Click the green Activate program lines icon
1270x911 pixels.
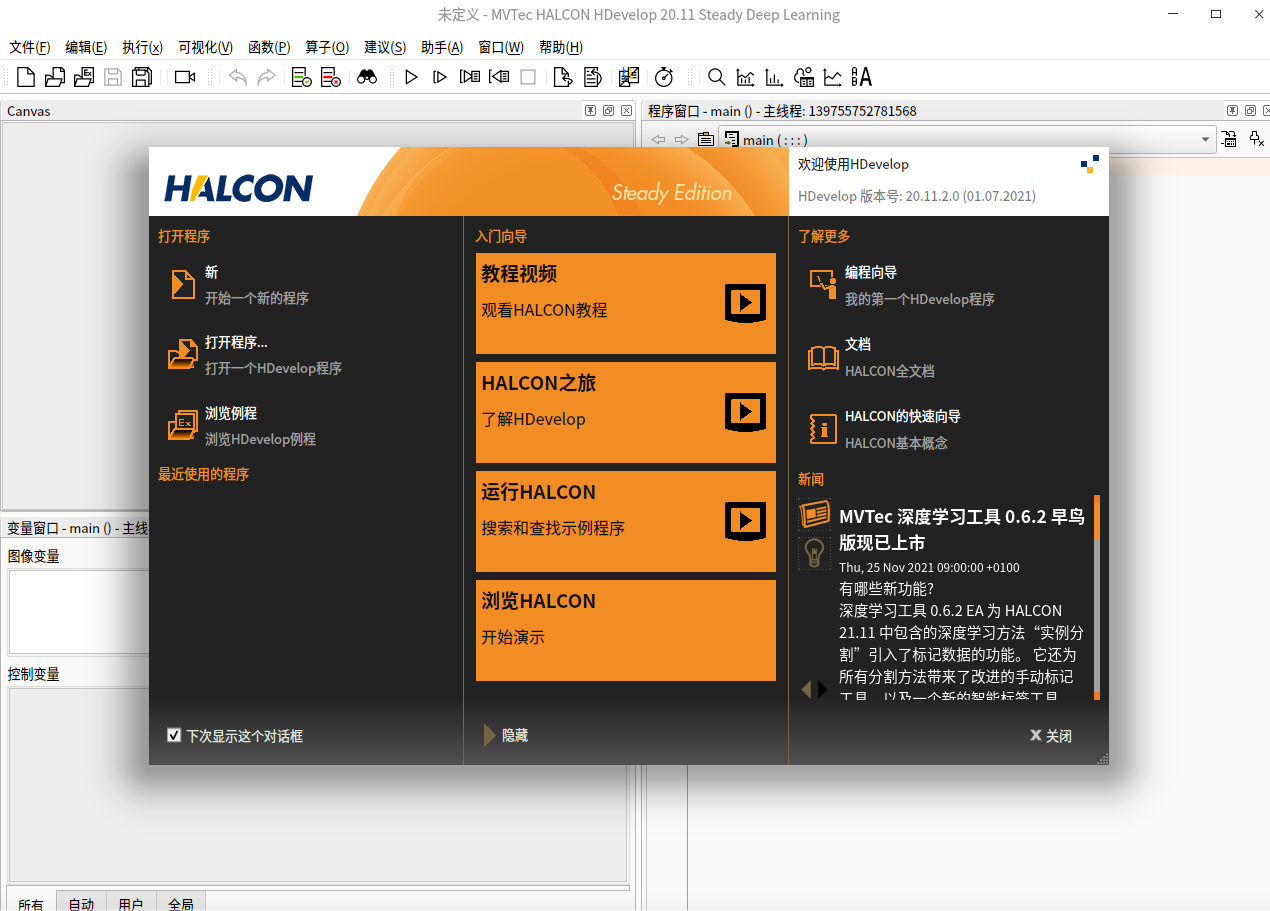[x=302, y=77]
